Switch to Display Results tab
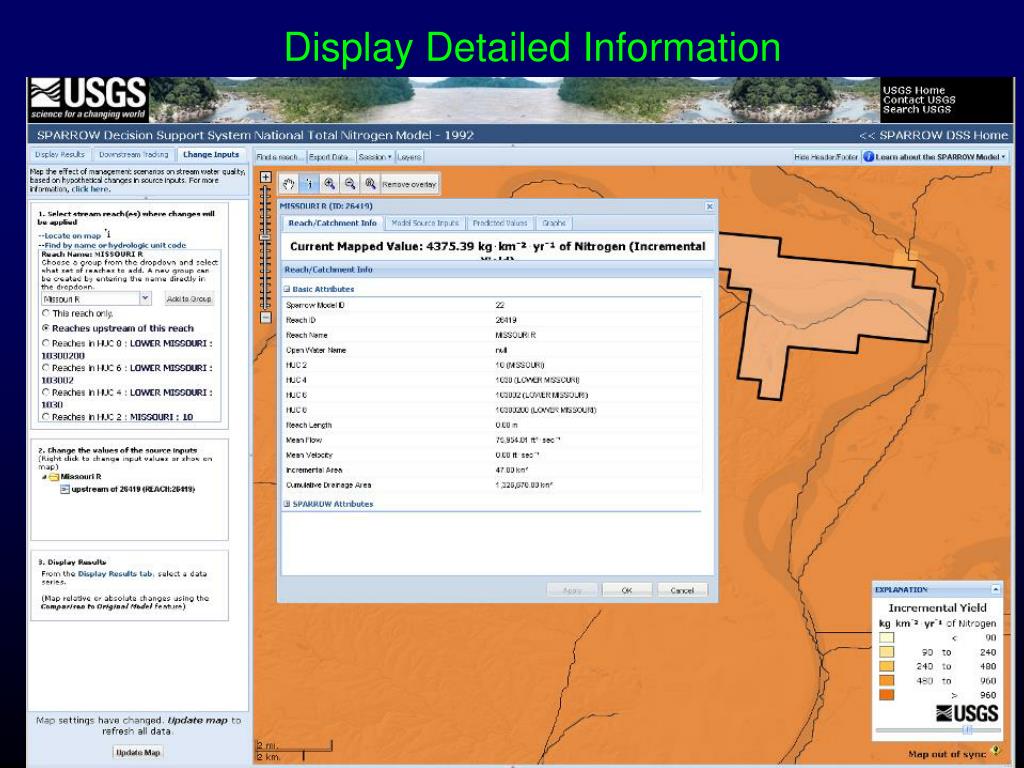 [x=59, y=155]
